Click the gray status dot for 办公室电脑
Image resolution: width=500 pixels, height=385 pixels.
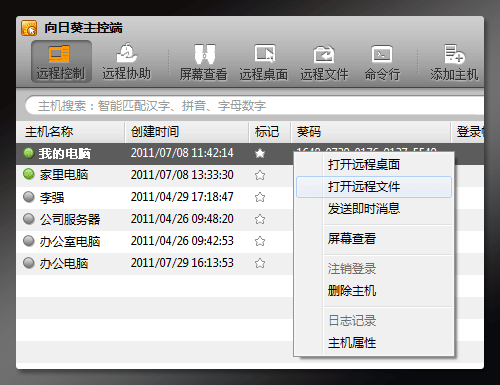coord(29,241)
